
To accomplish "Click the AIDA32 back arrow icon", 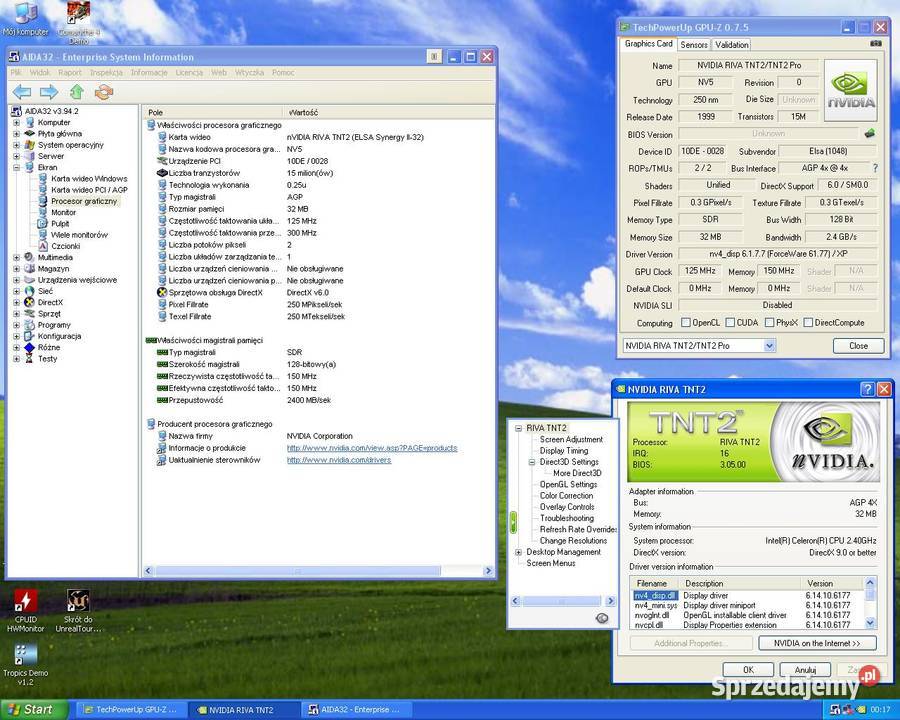I will coord(22,92).
